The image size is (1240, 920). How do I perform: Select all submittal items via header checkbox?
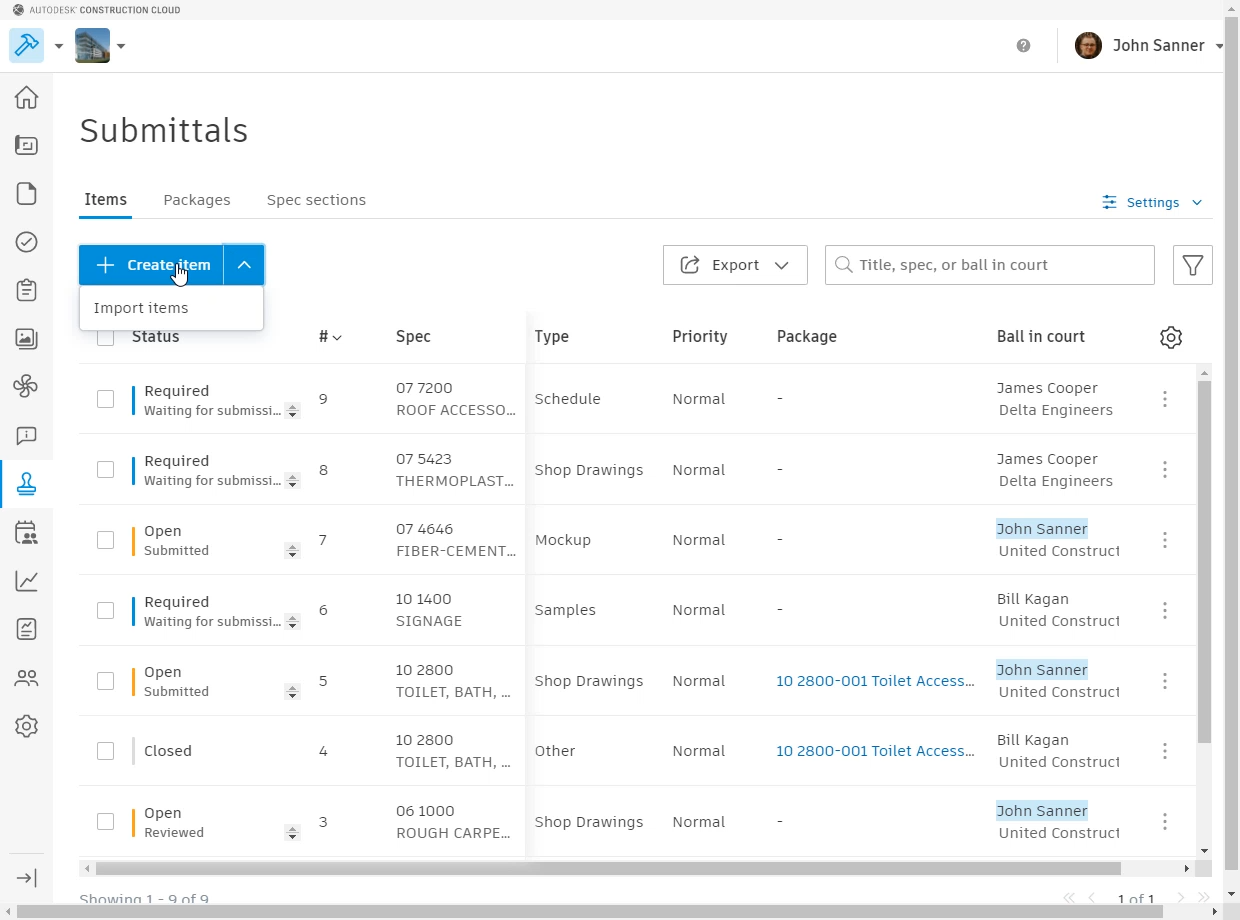[x=105, y=337]
